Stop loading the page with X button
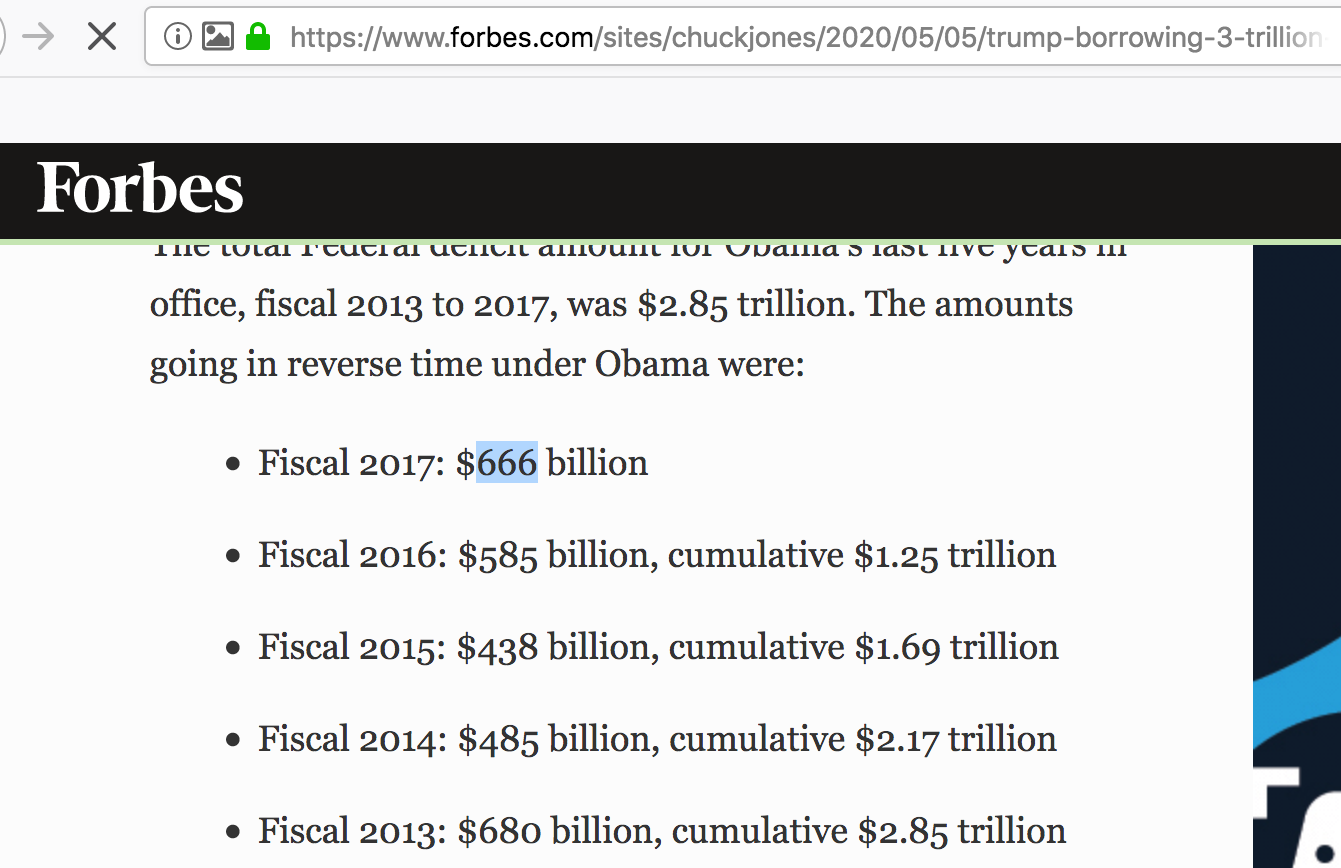Image resolution: width=1341 pixels, height=868 pixels. coord(102,37)
